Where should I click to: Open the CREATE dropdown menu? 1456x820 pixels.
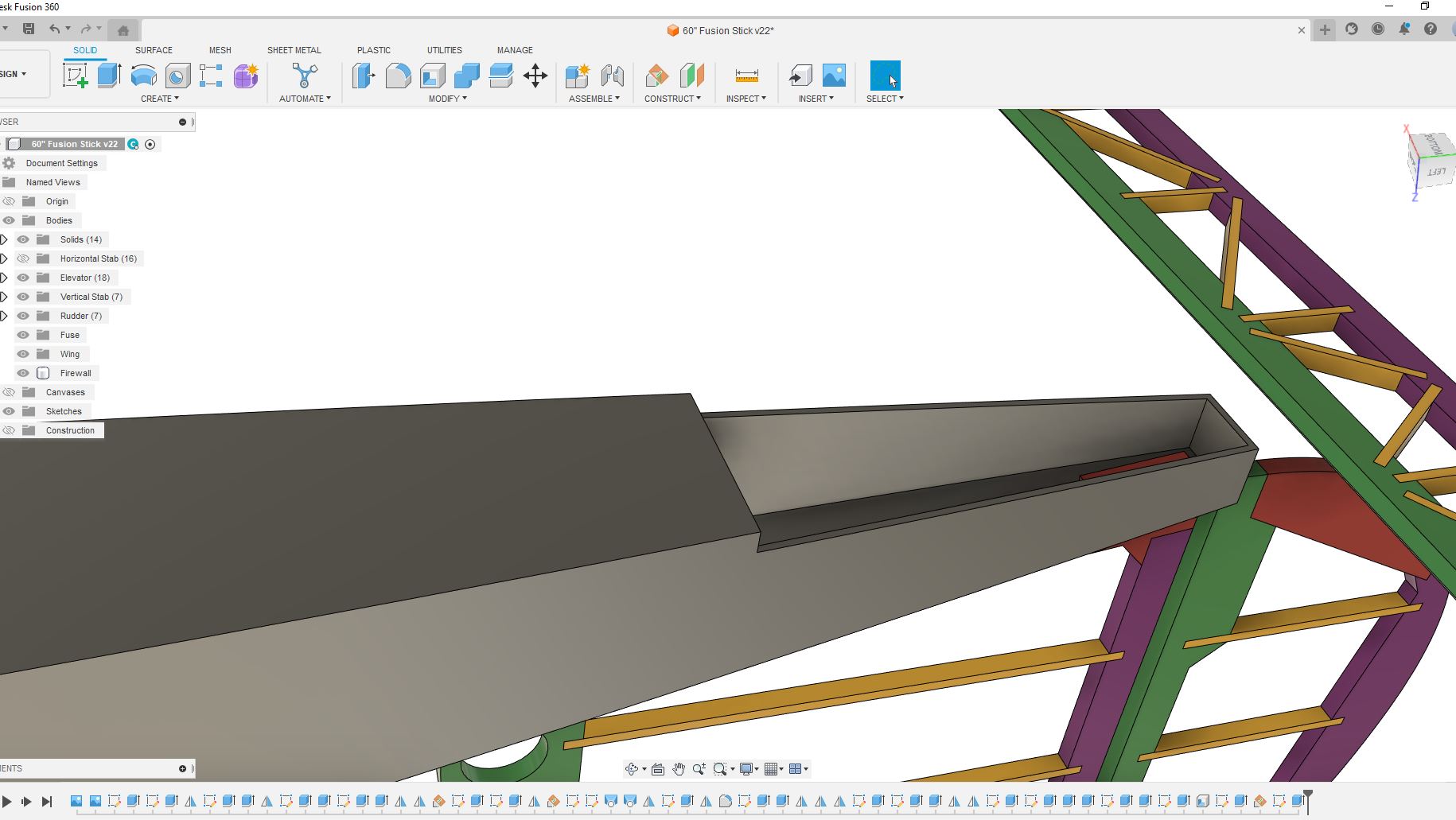pos(160,99)
